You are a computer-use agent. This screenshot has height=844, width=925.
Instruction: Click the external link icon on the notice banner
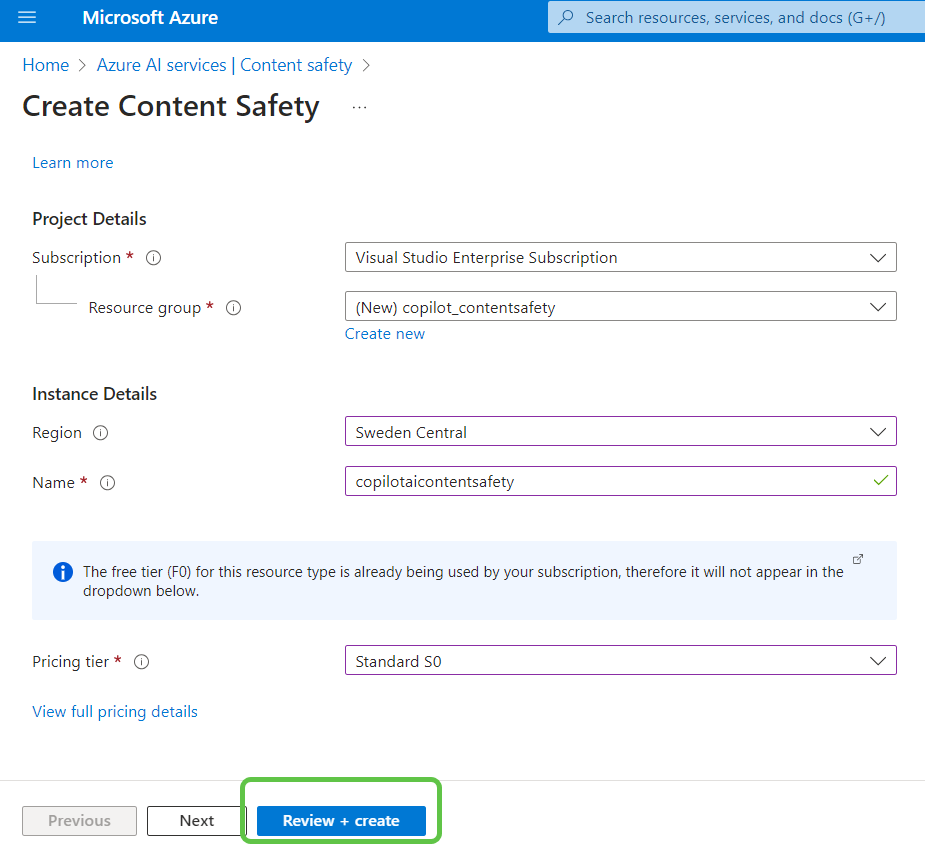point(857,559)
